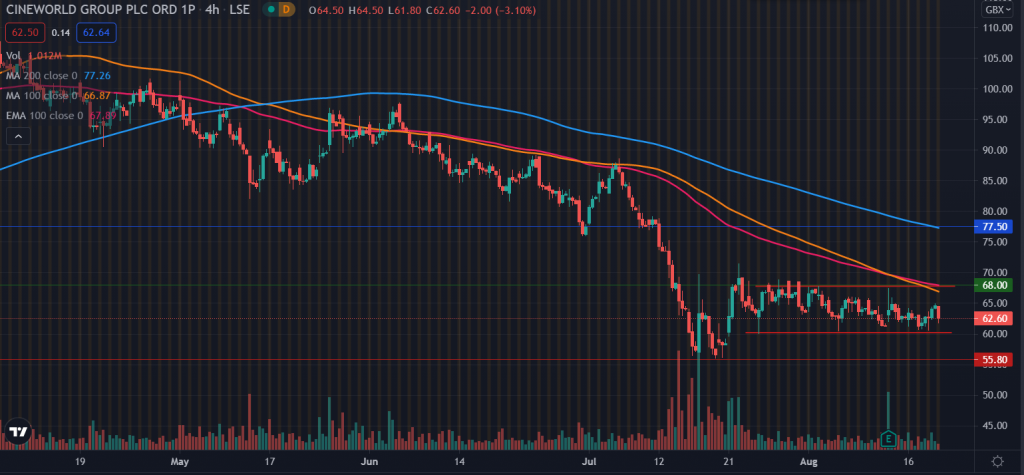Click the 0.14 spread value
The image size is (1024, 475).
[x=61, y=31]
